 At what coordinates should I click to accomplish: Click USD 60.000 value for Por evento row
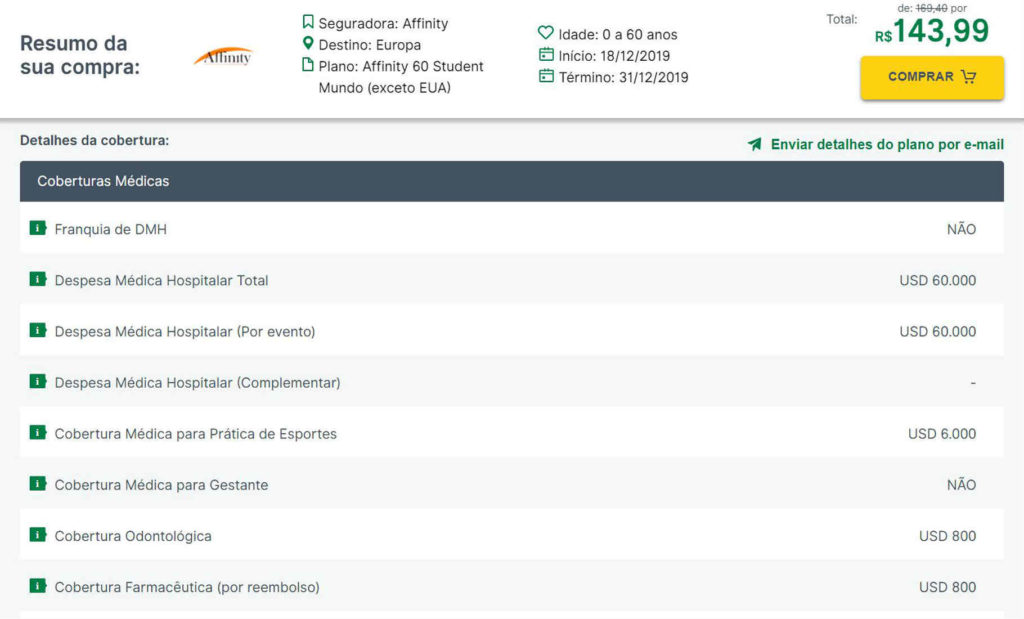pyautogui.click(x=938, y=332)
